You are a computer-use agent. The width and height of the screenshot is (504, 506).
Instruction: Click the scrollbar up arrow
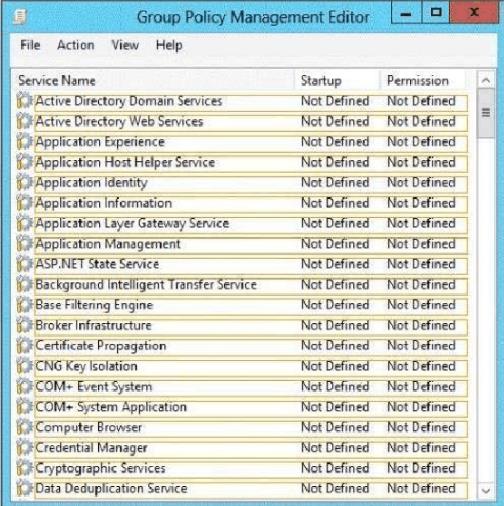(x=486, y=80)
